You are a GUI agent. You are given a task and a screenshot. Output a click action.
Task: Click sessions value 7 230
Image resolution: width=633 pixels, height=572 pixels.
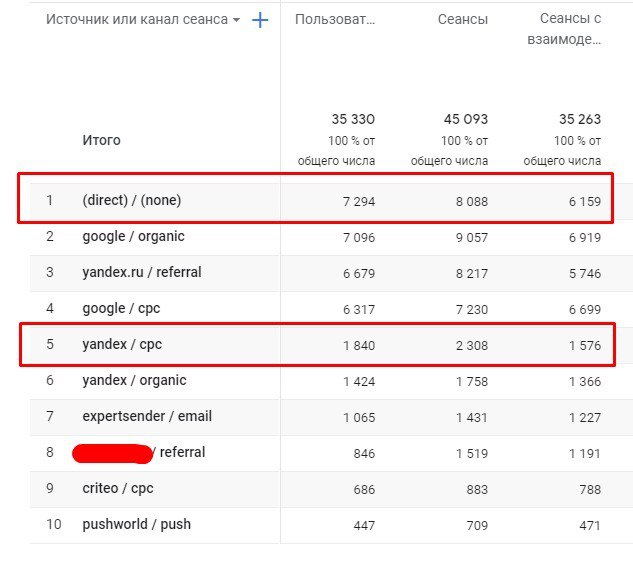click(472, 310)
